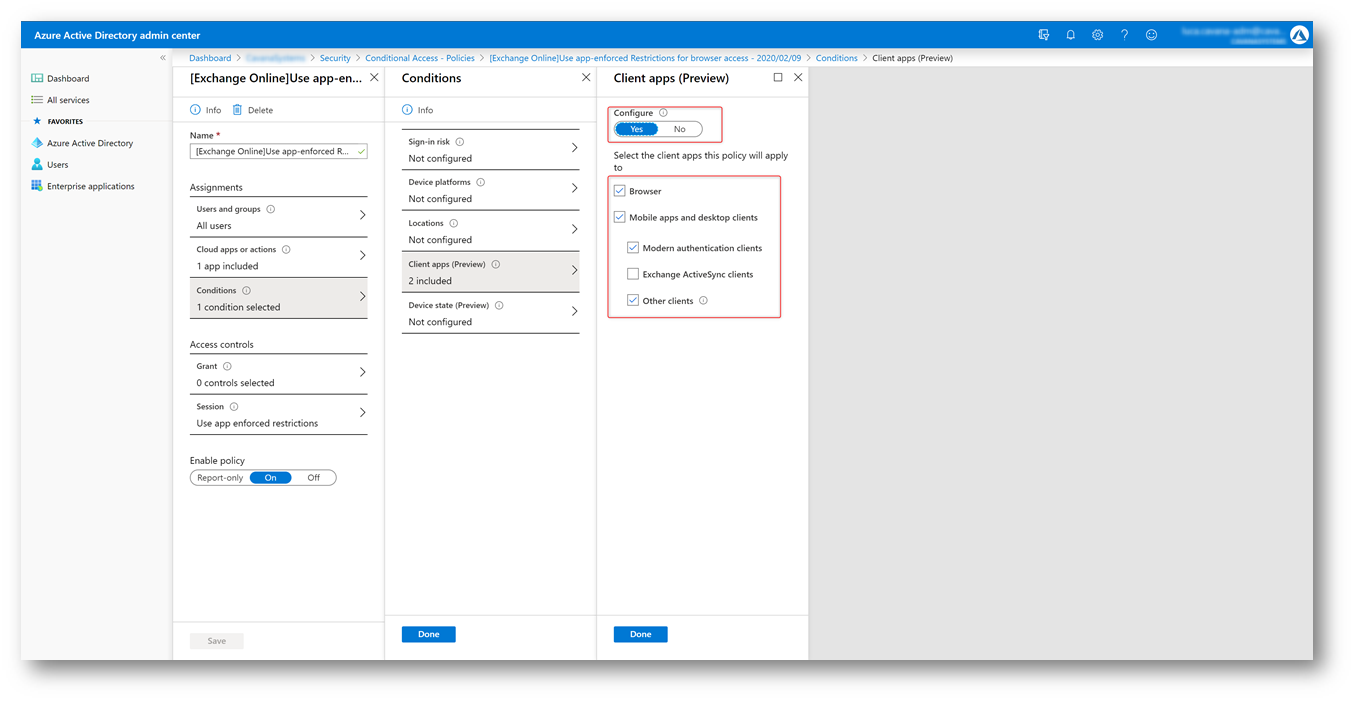Click Done in the Conditions panel

point(429,634)
